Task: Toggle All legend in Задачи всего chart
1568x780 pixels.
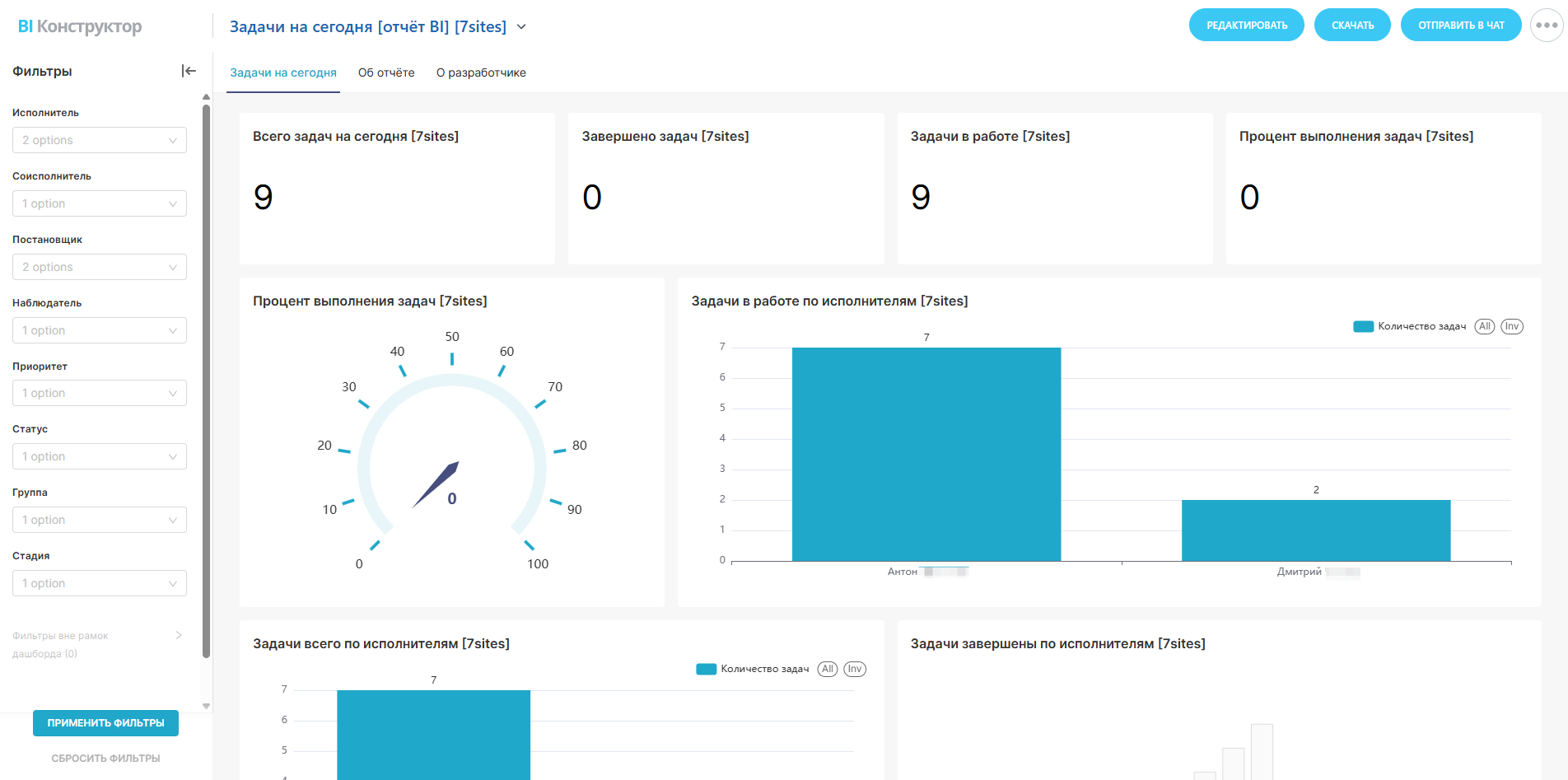Action: (x=828, y=669)
